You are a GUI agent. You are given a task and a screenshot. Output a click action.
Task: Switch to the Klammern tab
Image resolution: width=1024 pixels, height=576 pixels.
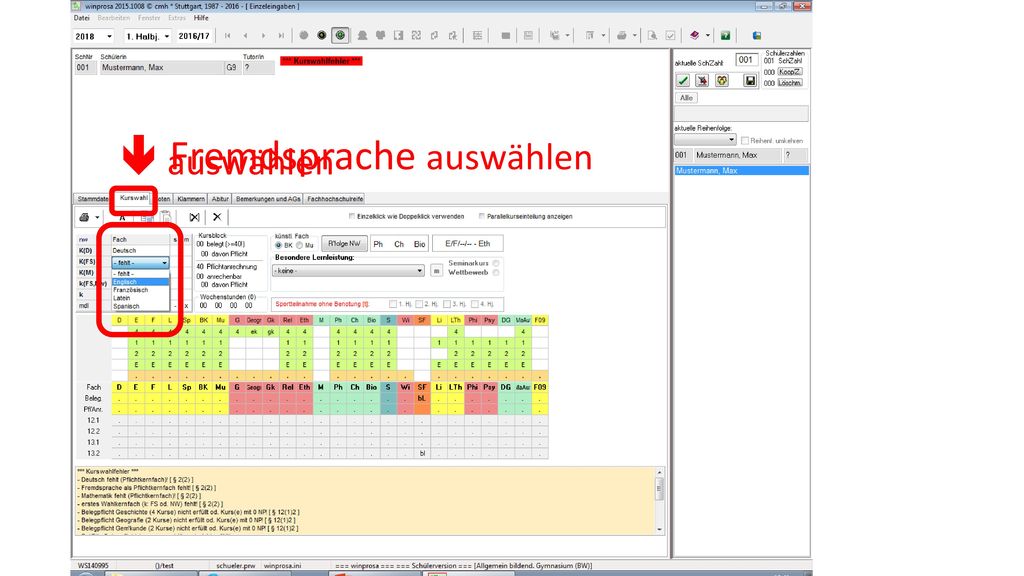tap(191, 199)
